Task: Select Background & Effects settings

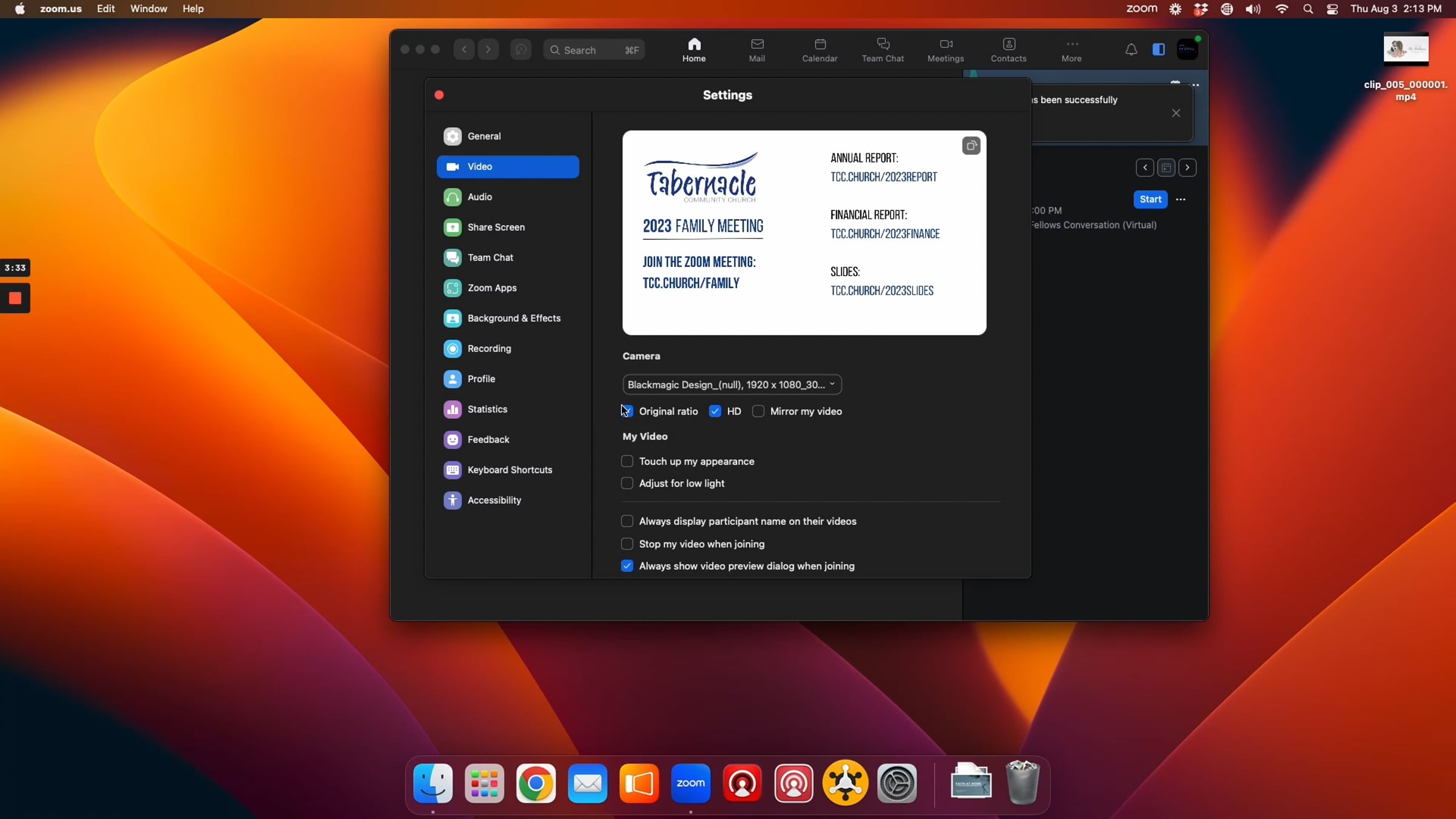Action: click(513, 318)
